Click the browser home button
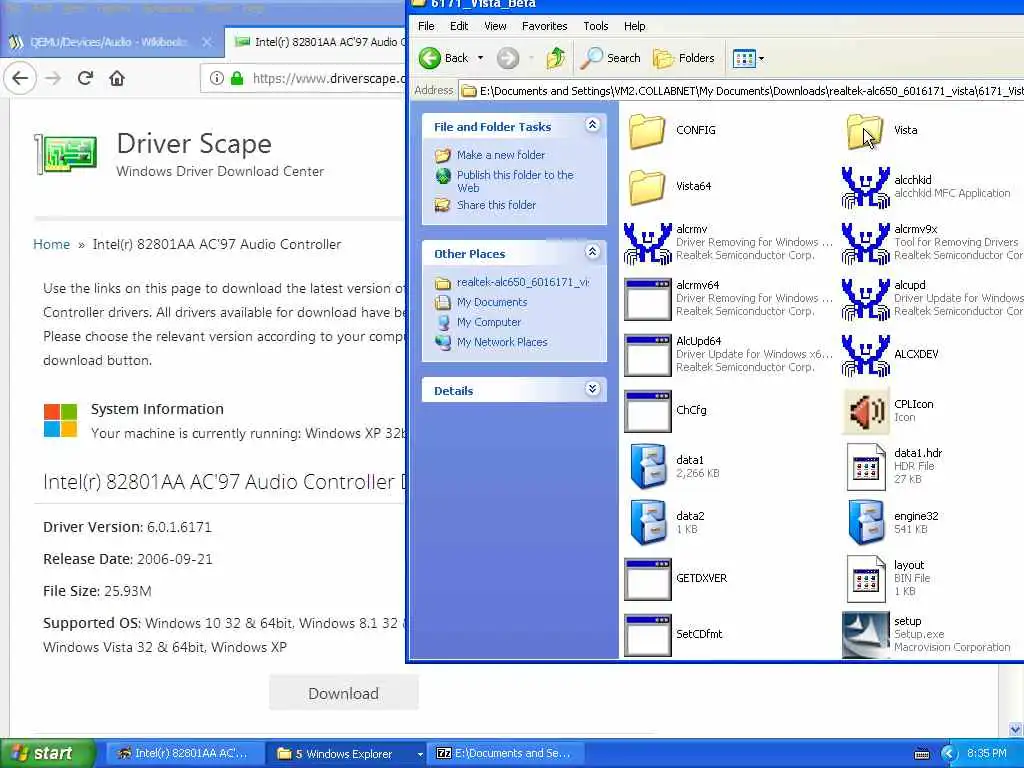 (x=117, y=78)
